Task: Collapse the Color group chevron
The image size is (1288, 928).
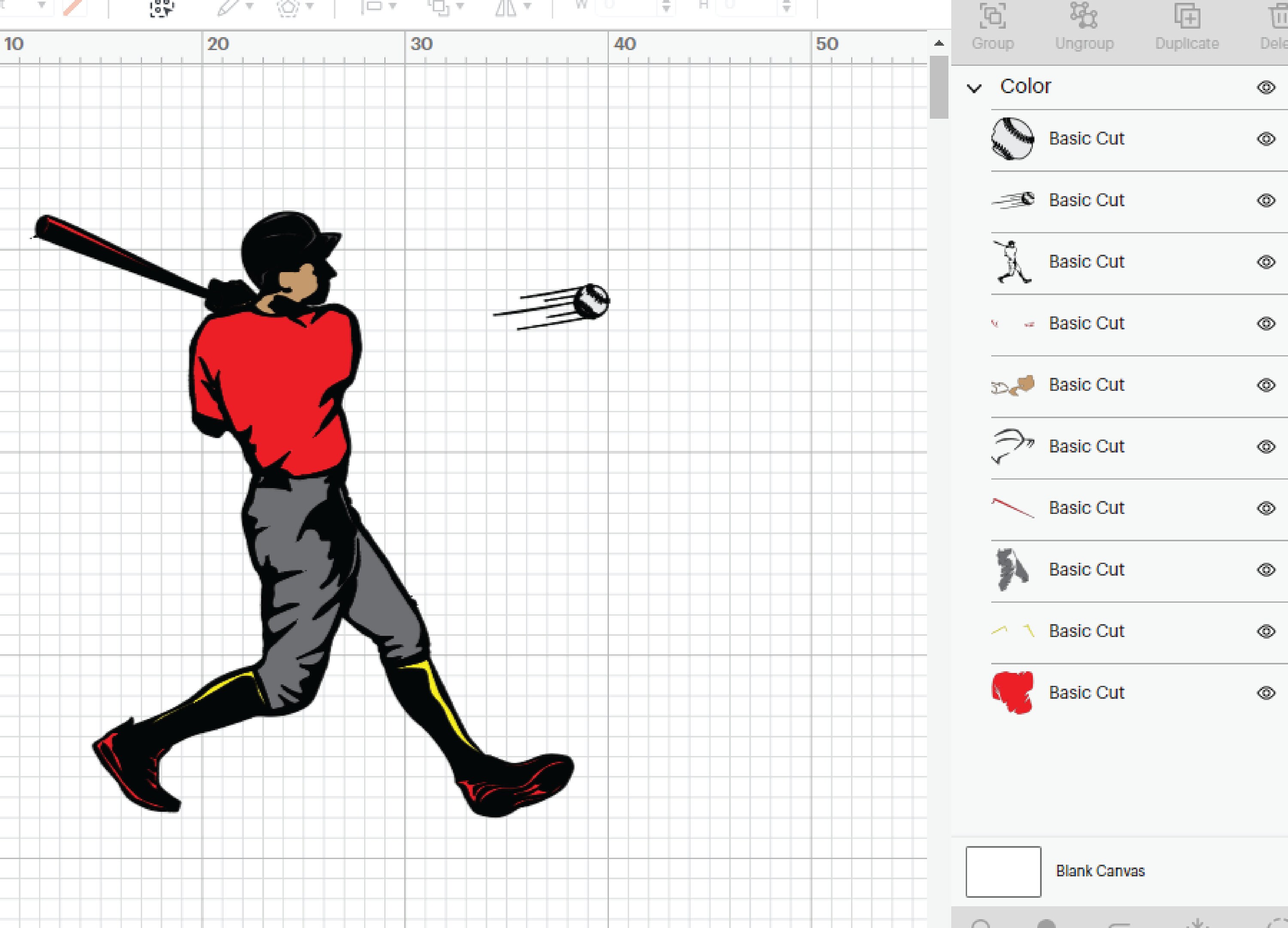Action: coord(974,88)
